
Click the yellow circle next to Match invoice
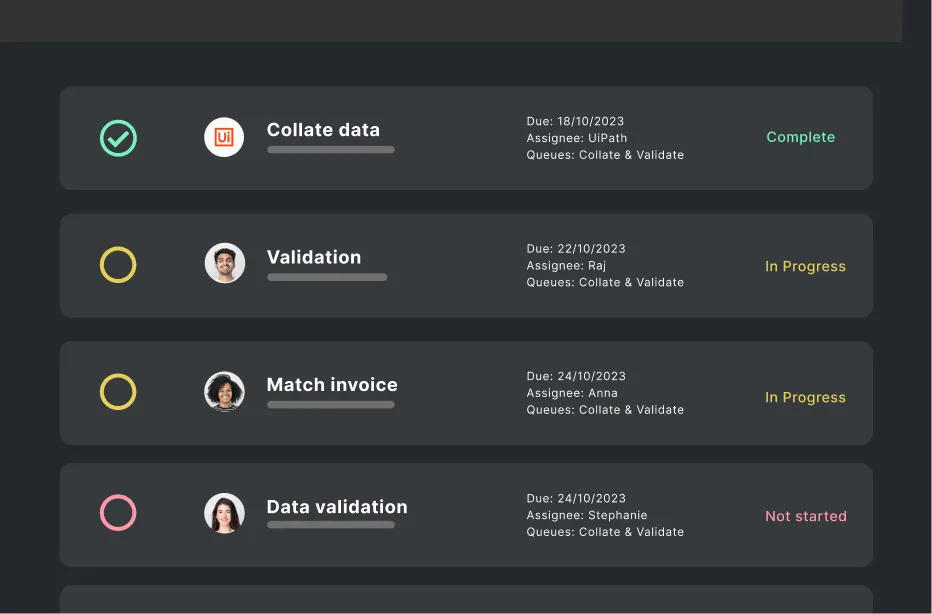118,392
